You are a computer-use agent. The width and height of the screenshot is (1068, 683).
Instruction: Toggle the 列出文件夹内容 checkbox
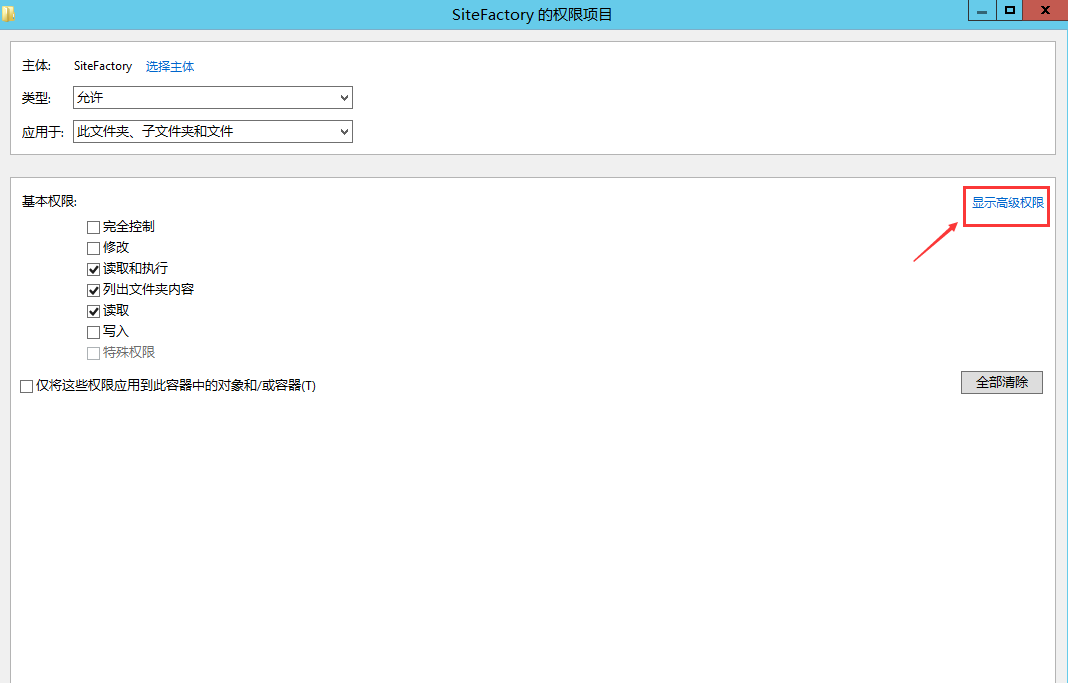[x=94, y=290]
